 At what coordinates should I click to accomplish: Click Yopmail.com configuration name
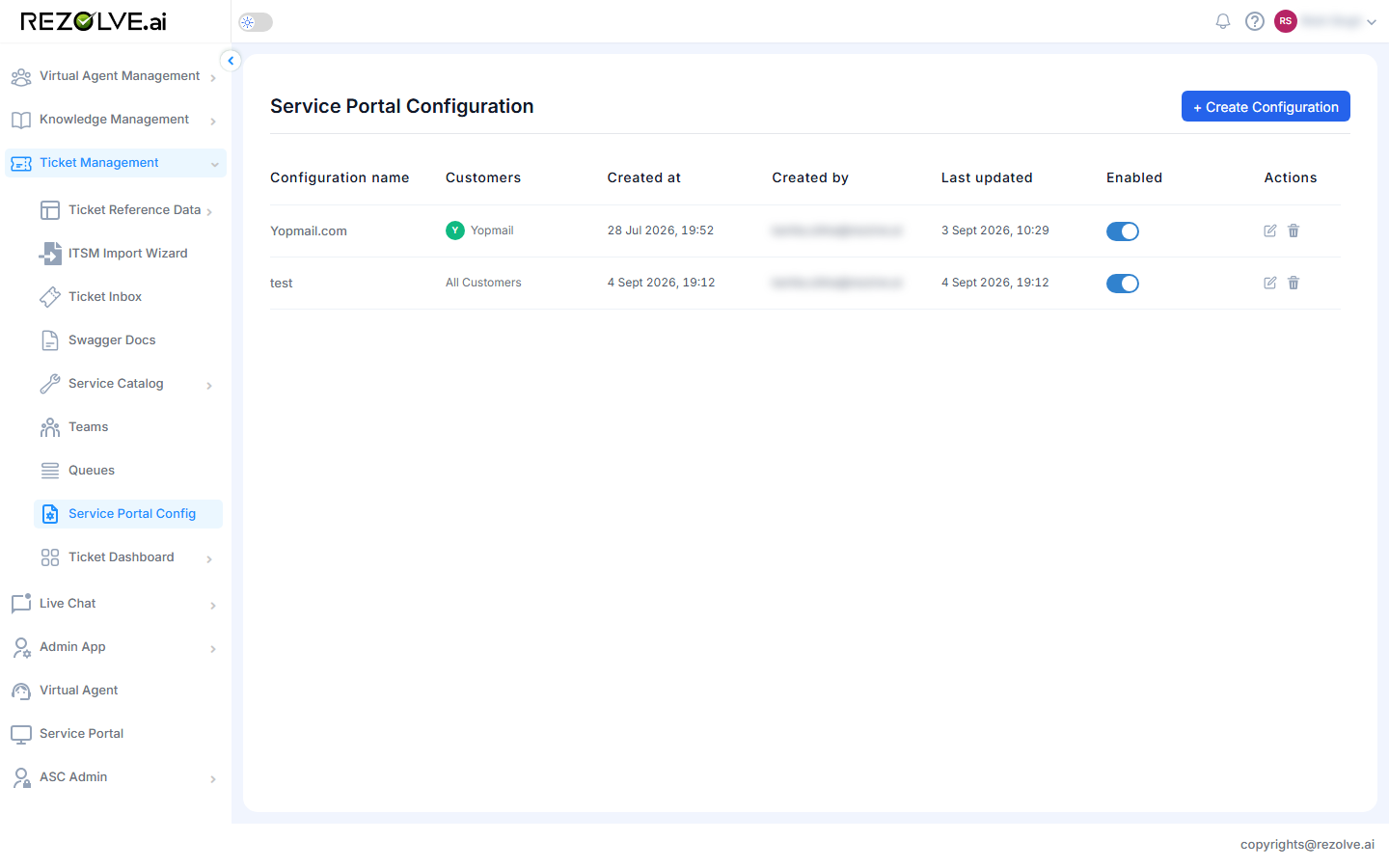click(309, 231)
